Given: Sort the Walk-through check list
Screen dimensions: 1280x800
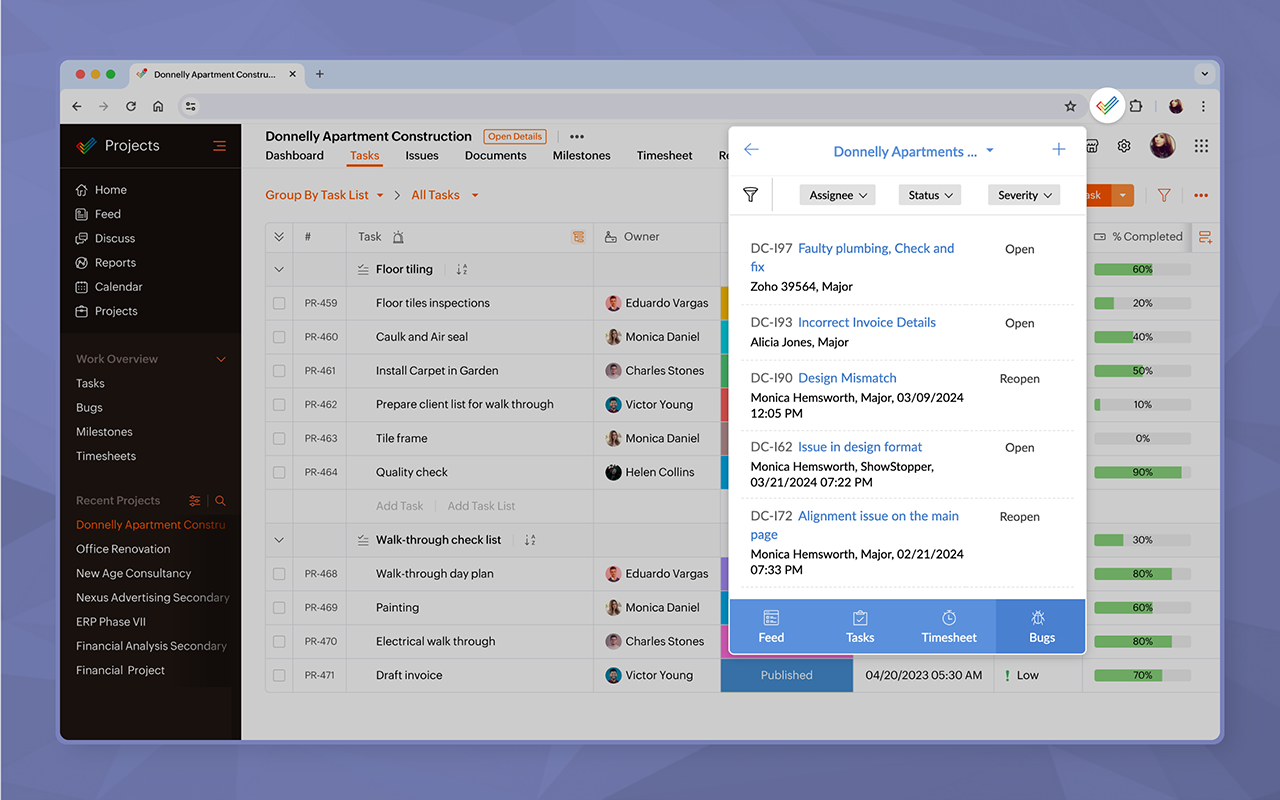Looking at the screenshot, I should point(530,540).
